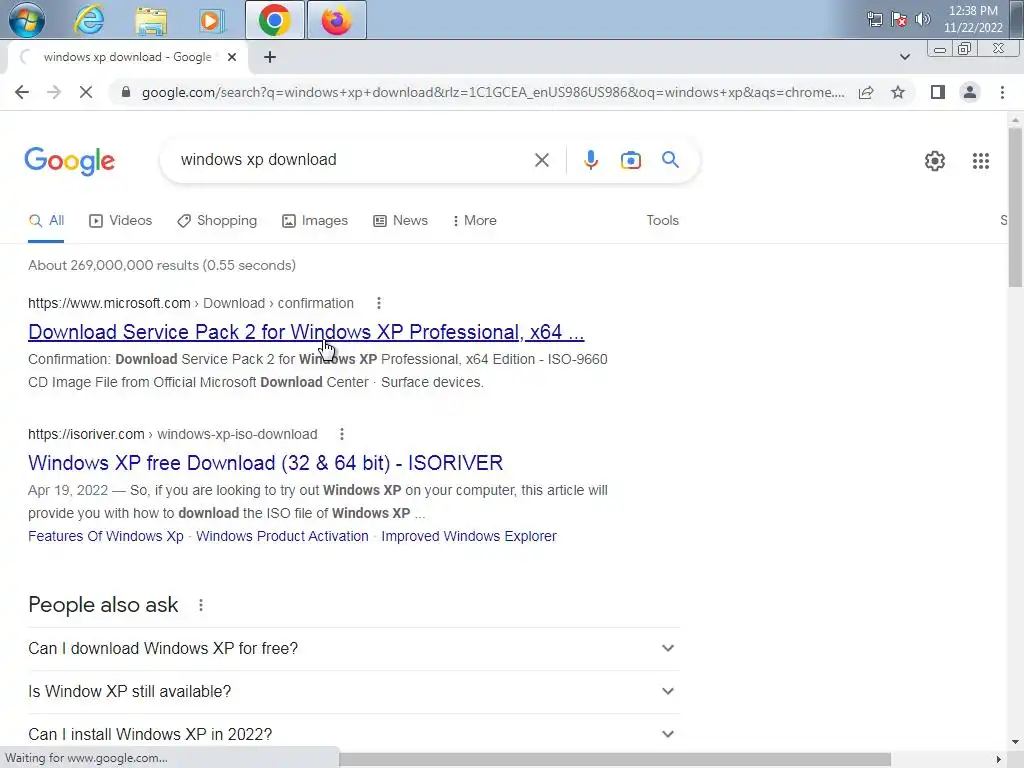Open the tab search dropdown arrow
Screen dimensions: 1024x768
[x=904, y=57]
